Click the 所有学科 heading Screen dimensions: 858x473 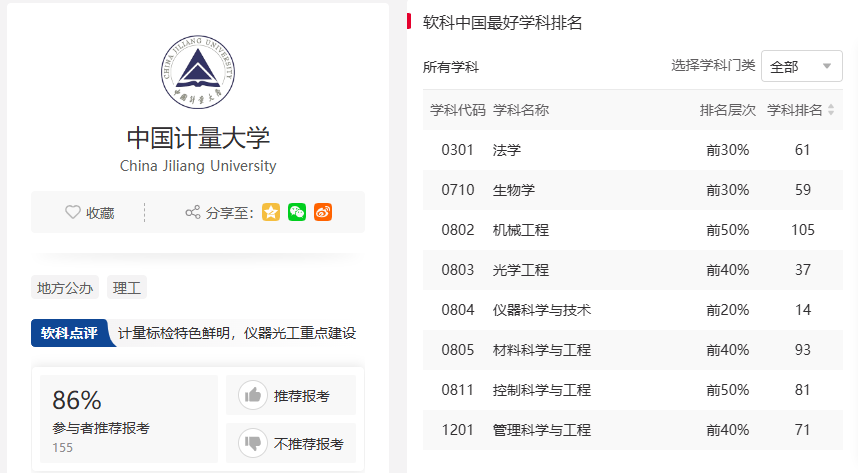coord(451,67)
